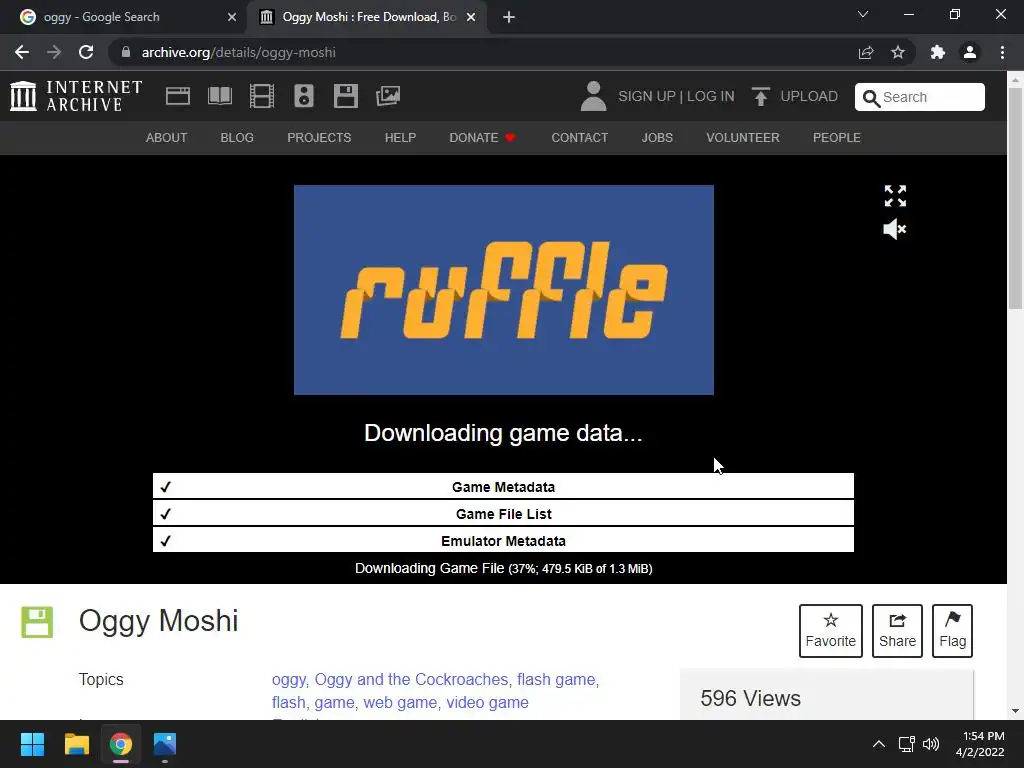The width and height of the screenshot is (1024, 768).
Task: Open the CONTACT menu item
Action: point(579,138)
